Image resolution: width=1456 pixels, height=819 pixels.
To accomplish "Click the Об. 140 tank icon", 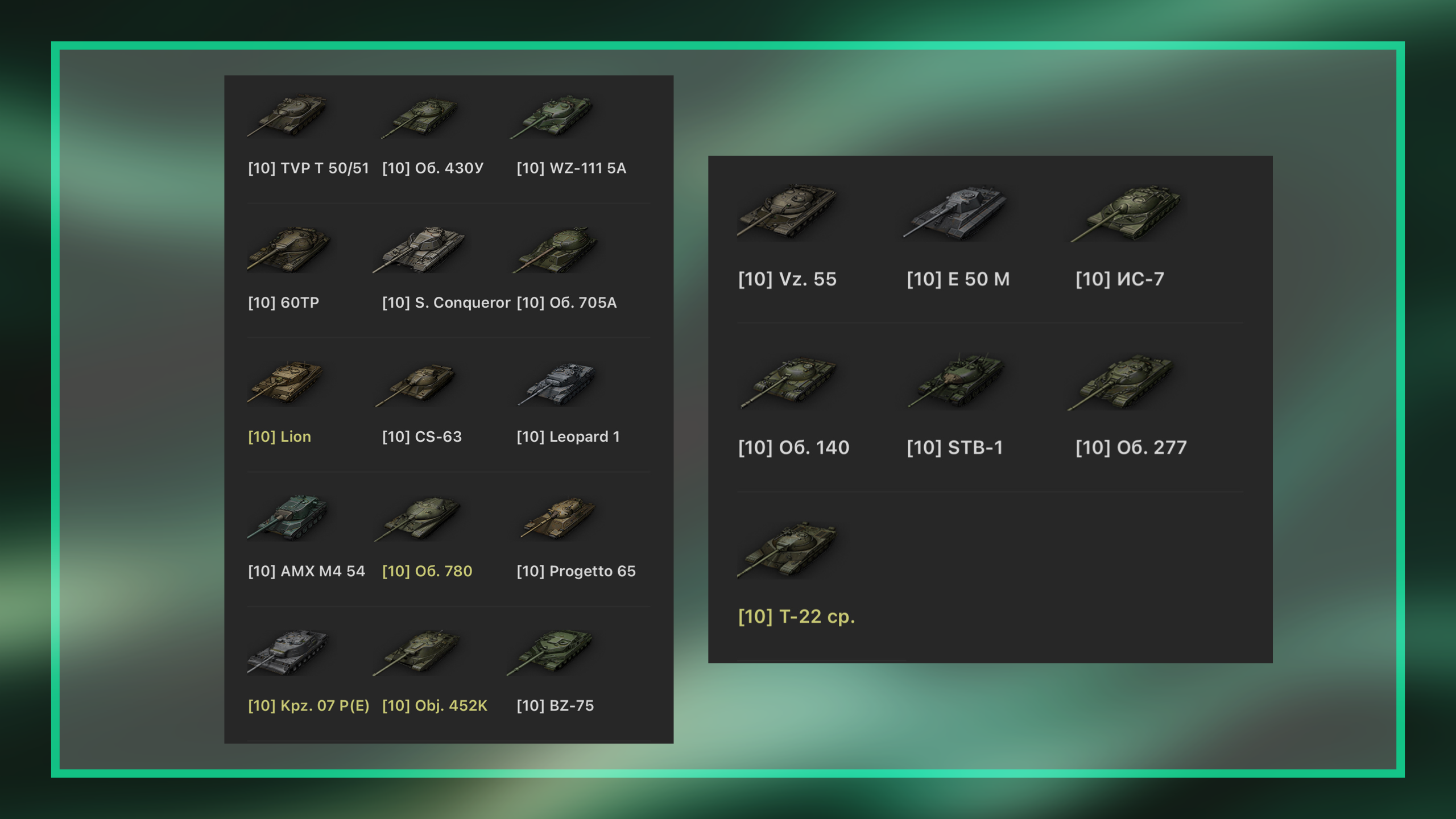I will tap(788, 381).
